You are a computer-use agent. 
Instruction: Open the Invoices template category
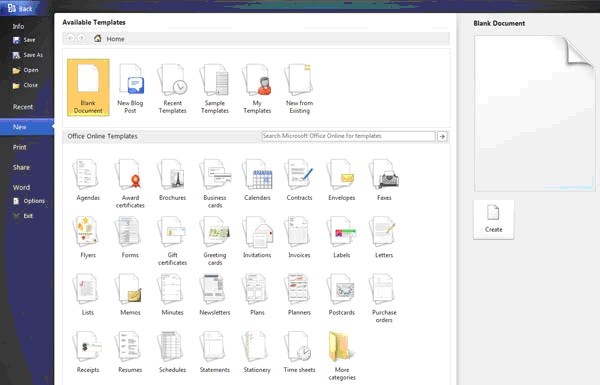click(299, 237)
